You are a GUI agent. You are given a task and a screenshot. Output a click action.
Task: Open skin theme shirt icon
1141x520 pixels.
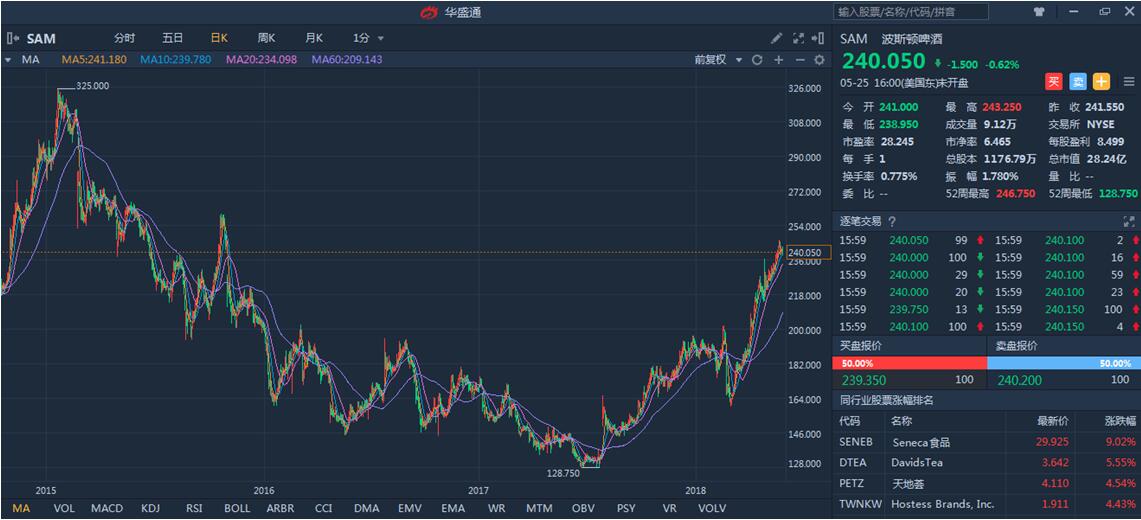click(1038, 12)
